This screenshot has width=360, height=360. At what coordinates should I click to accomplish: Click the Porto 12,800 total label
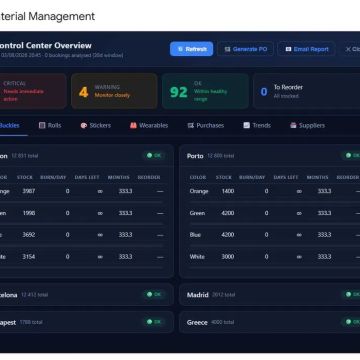(x=221, y=156)
